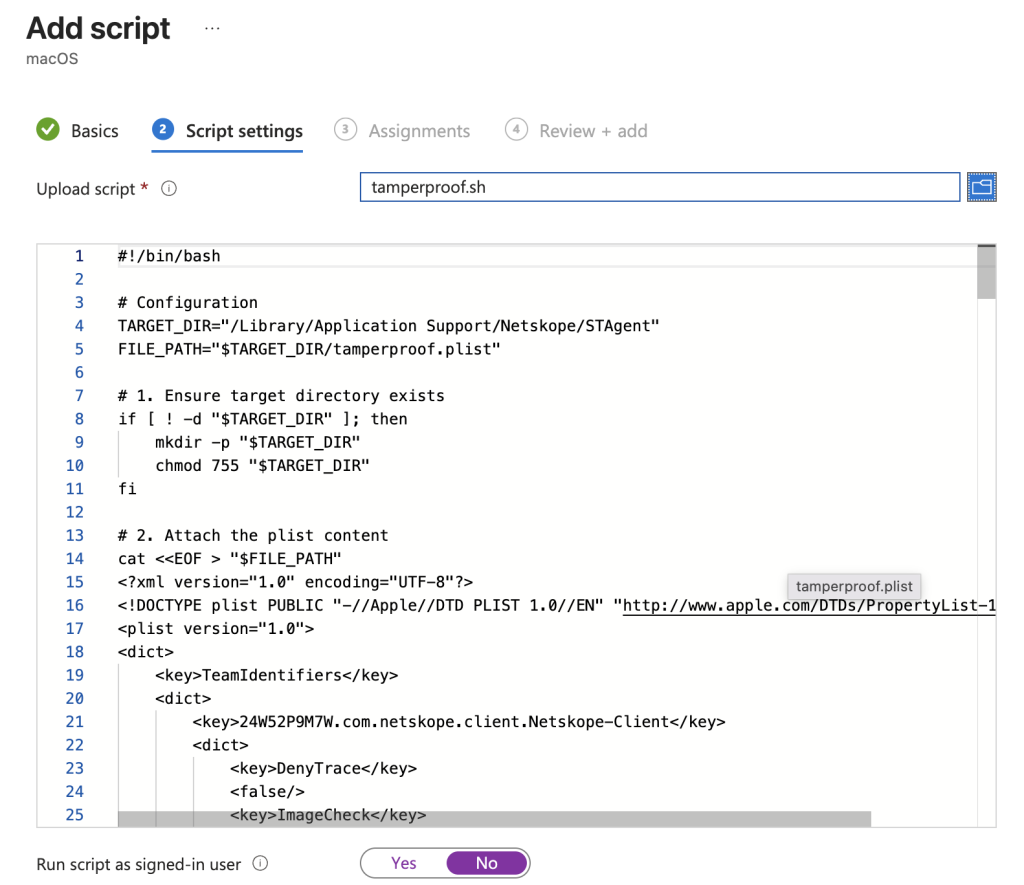Click the tamperproof.sh upload input field
Viewport: 1024px width, 885px height.
pyautogui.click(x=660, y=187)
